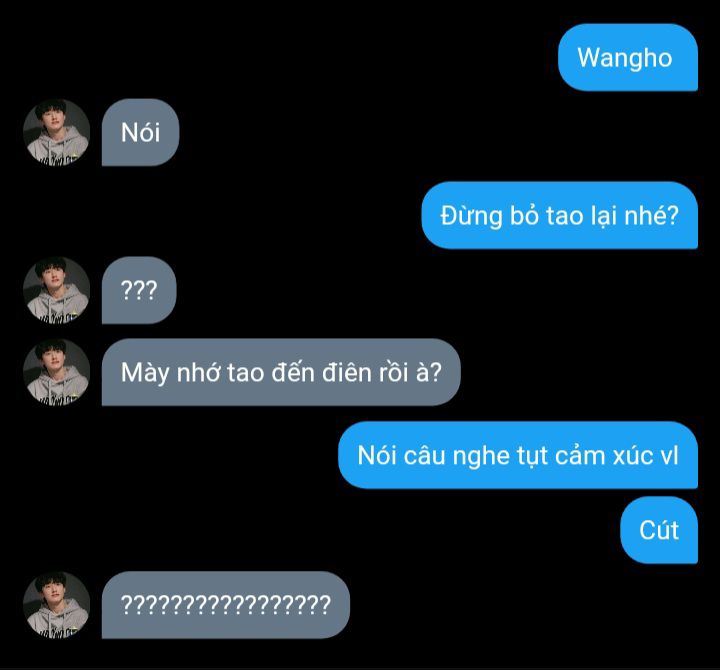The image size is (720, 670).
Task: Click the word 'à?' ending the gray message
Action: [428, 372]
